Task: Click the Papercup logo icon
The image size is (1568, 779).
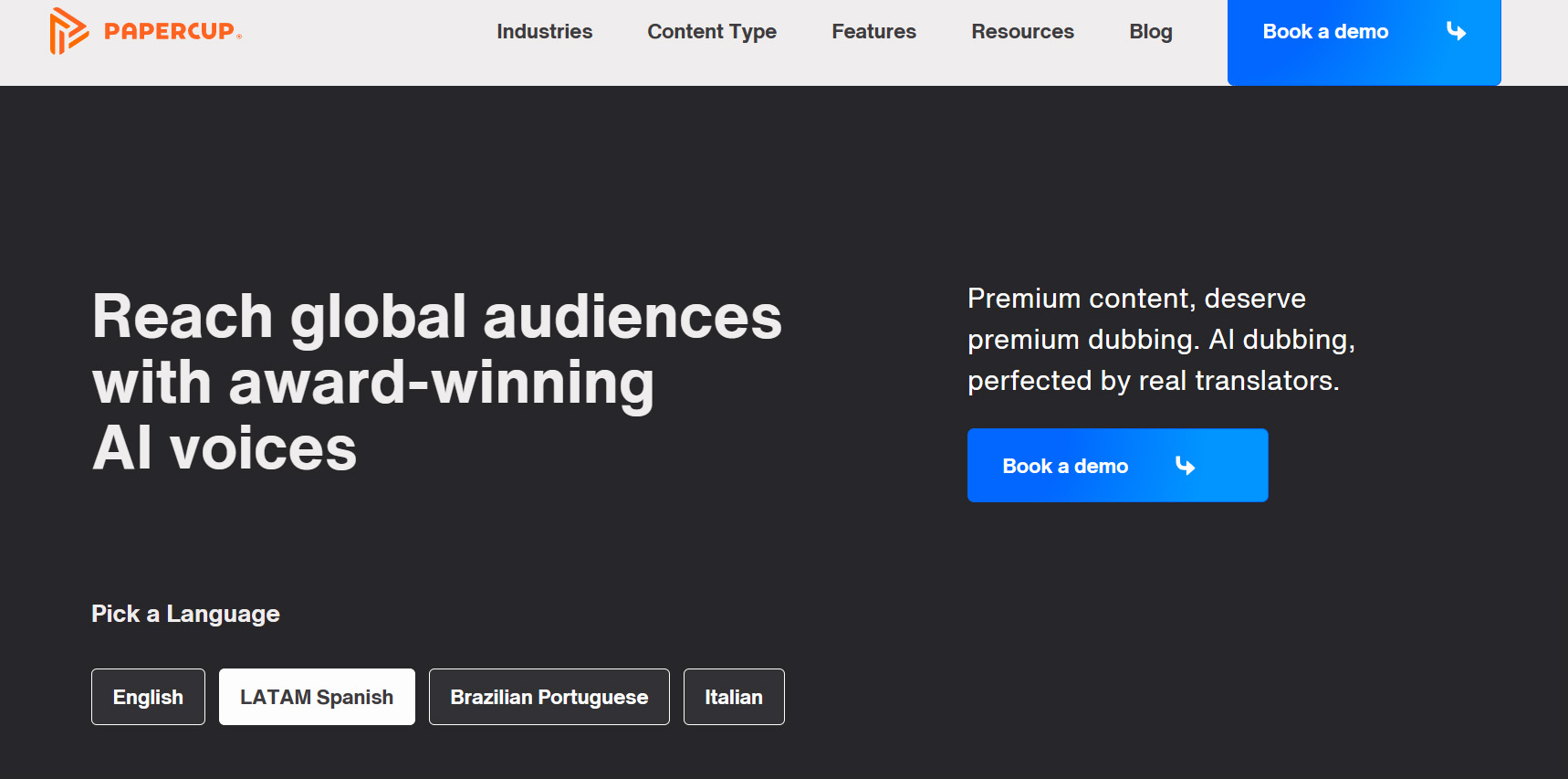Action: tap(68, 31)
